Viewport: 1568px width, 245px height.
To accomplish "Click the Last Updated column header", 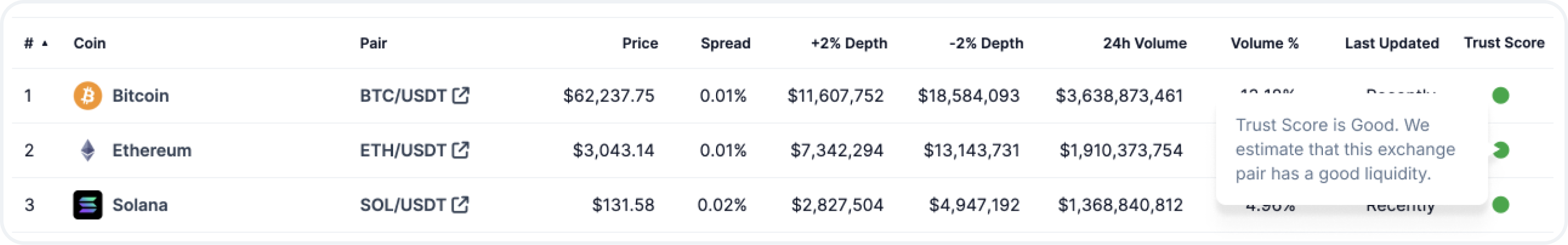I will coord(1391,43).
